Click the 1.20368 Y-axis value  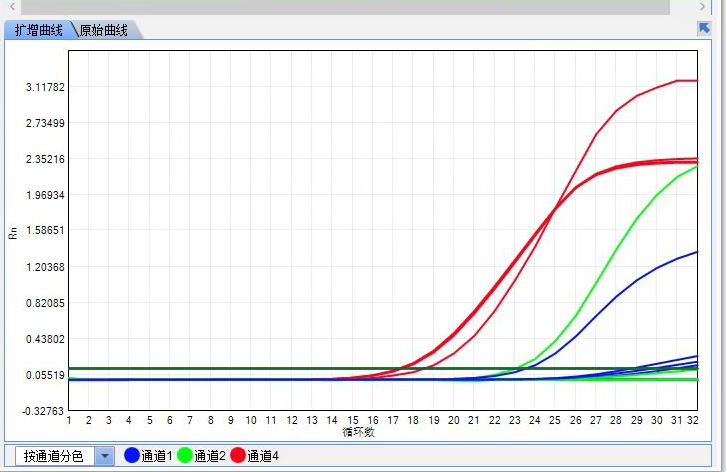pyautogui.click(x=45, y=267)
